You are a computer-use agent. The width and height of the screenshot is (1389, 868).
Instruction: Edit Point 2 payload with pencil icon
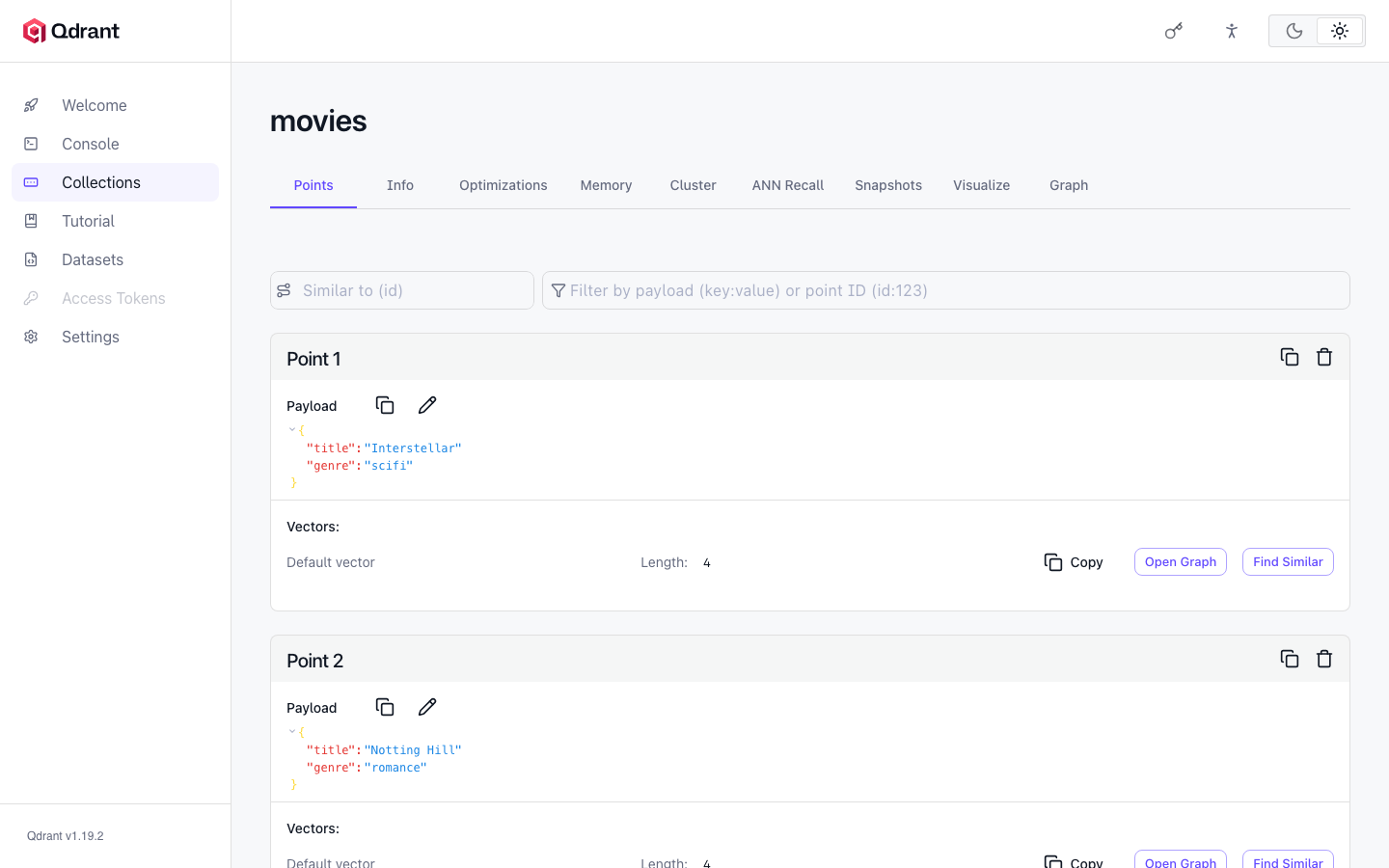pyautogui.click(x=427, y=707)
